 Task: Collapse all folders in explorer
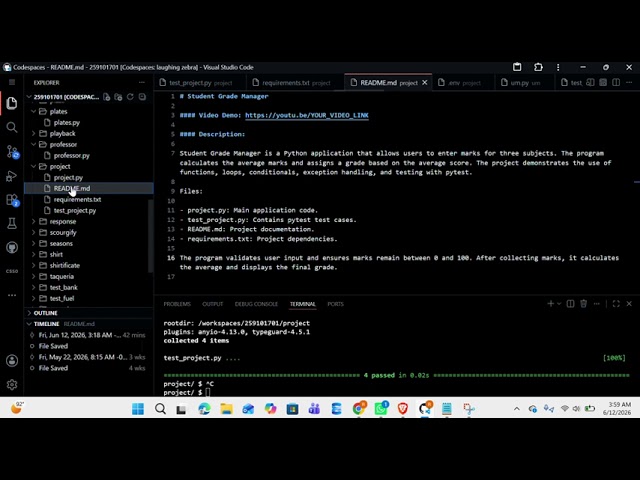click(142, 97)
